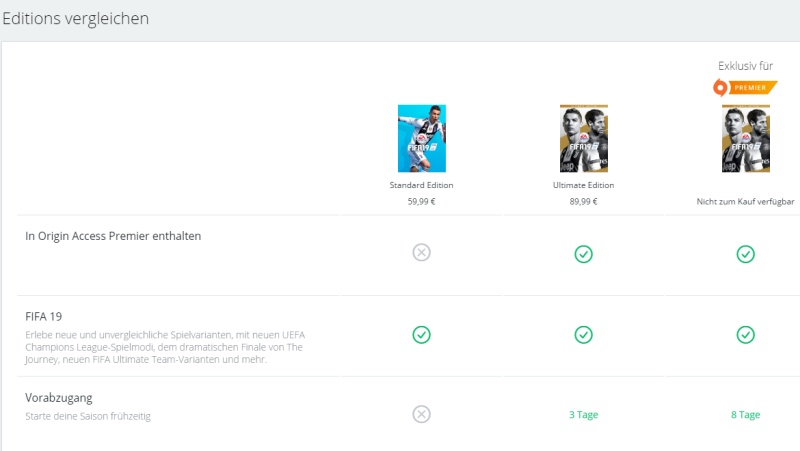Open the Standard Edition cover image
Viewport: 800px width, 451px height.
421,138
